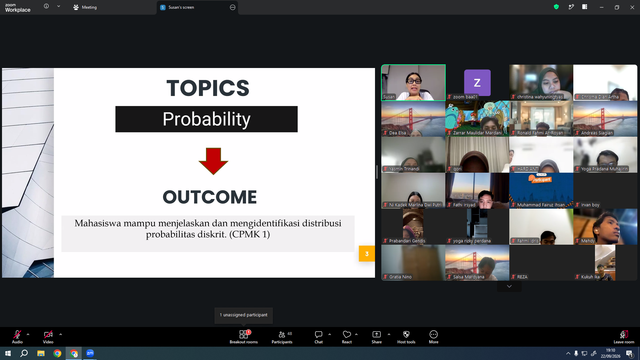Expand chat options caret beside Chat

tap(329, 334)
